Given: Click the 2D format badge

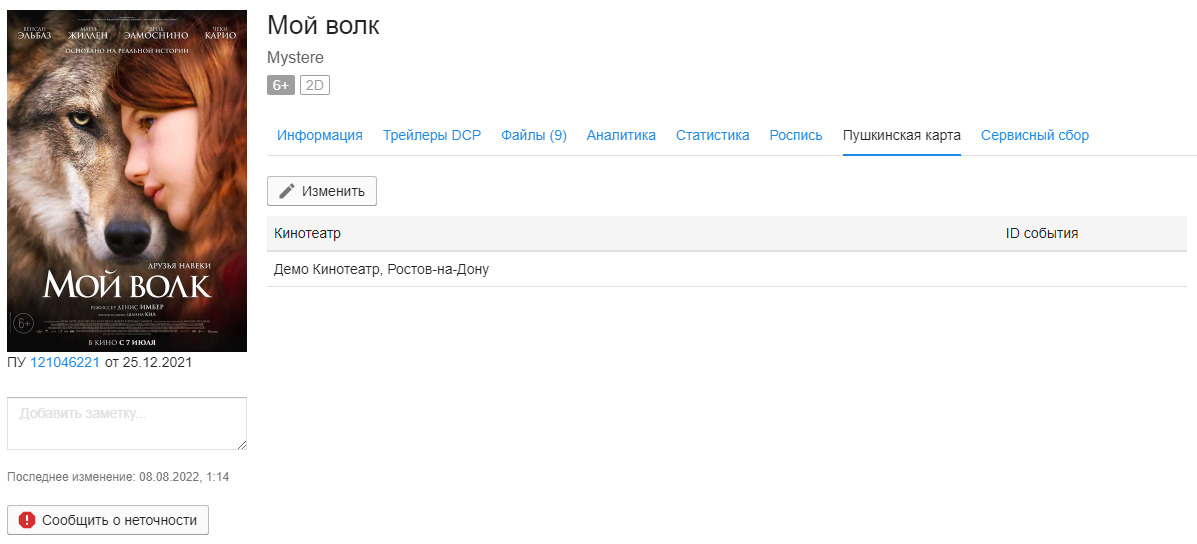Looking at the screenshot, I should click(x=315, y=85).
